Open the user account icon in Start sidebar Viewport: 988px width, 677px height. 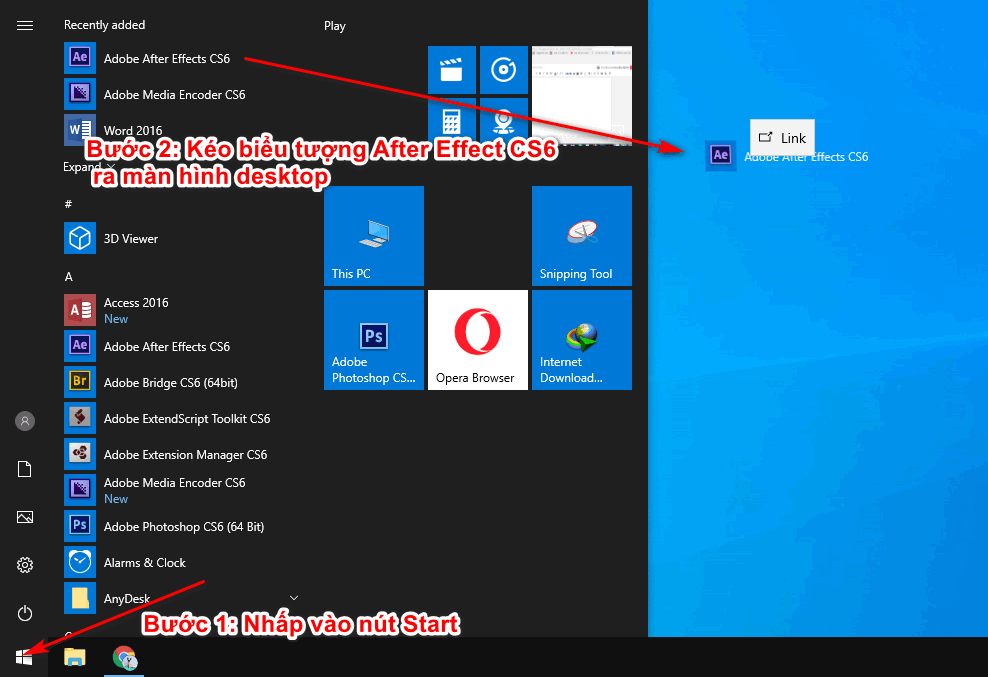click(25, 420)
